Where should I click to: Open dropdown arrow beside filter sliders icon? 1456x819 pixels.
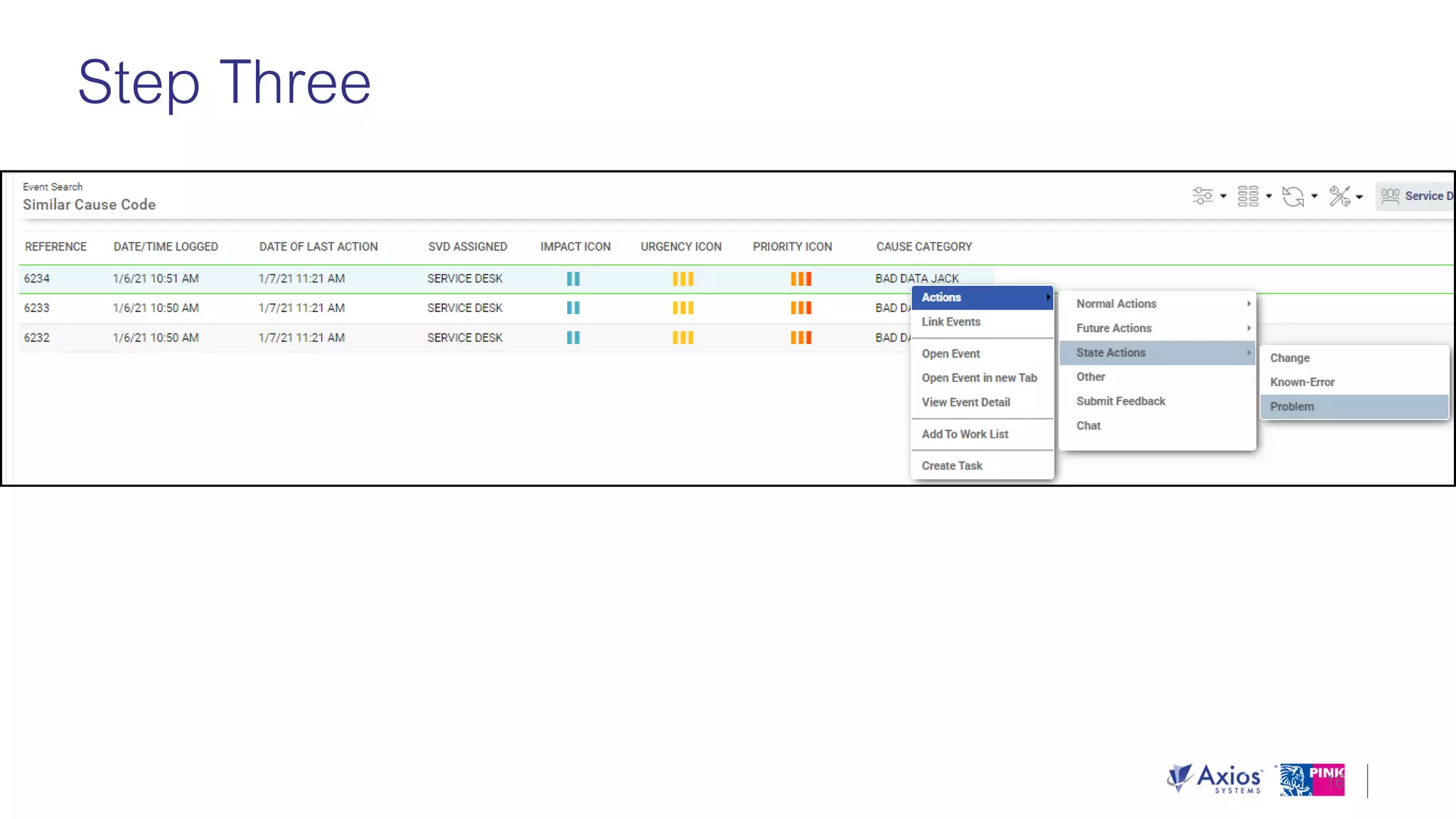(1224, 196)
